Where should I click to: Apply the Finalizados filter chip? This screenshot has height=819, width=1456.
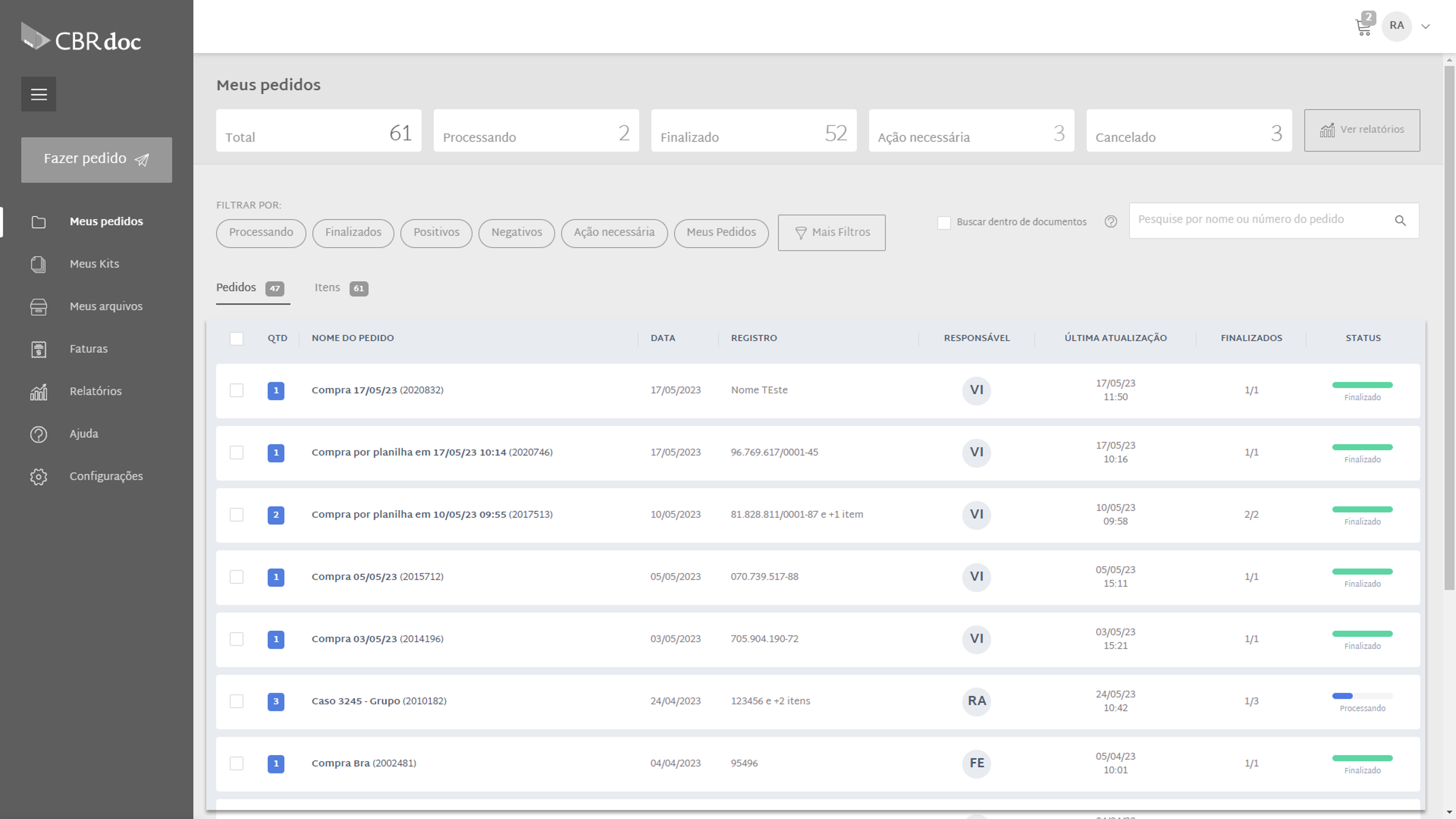pos(353,233)
